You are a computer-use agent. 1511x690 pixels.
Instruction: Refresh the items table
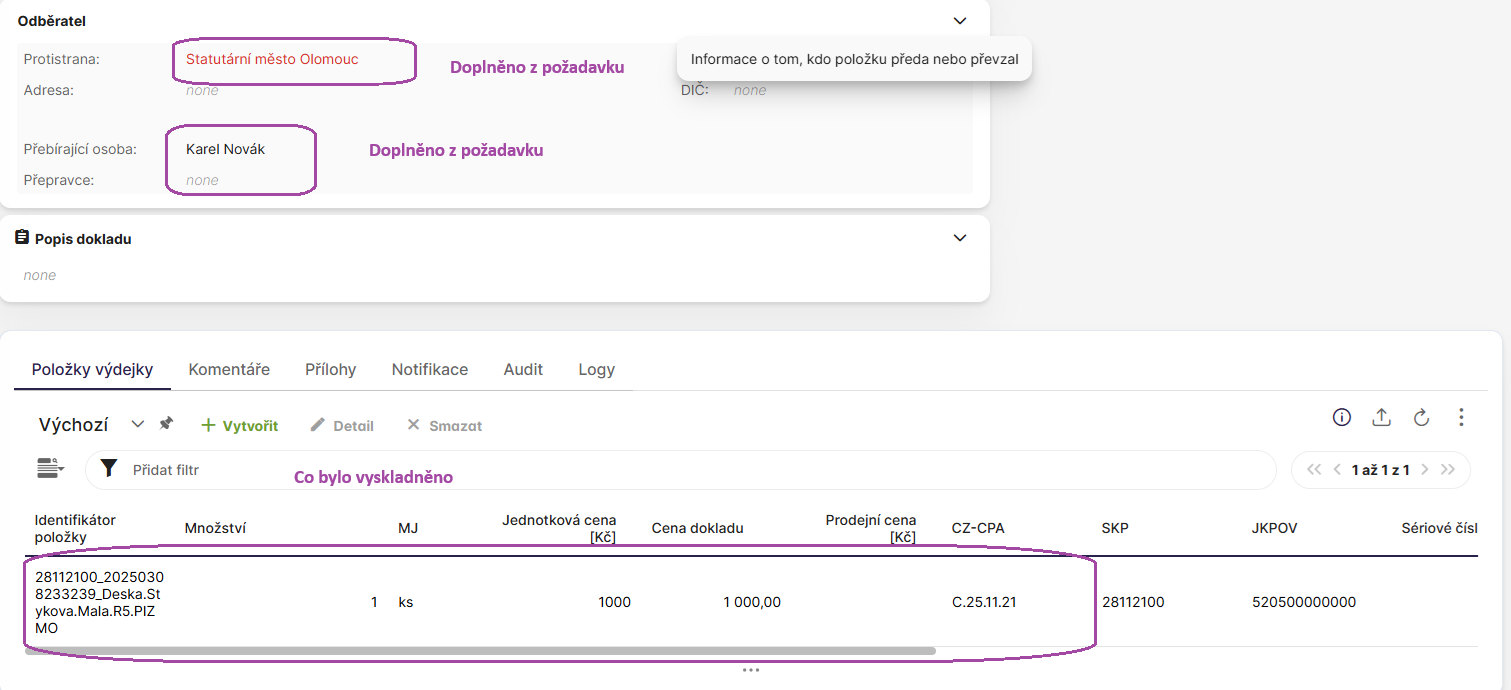click(x=1421, y=418)
